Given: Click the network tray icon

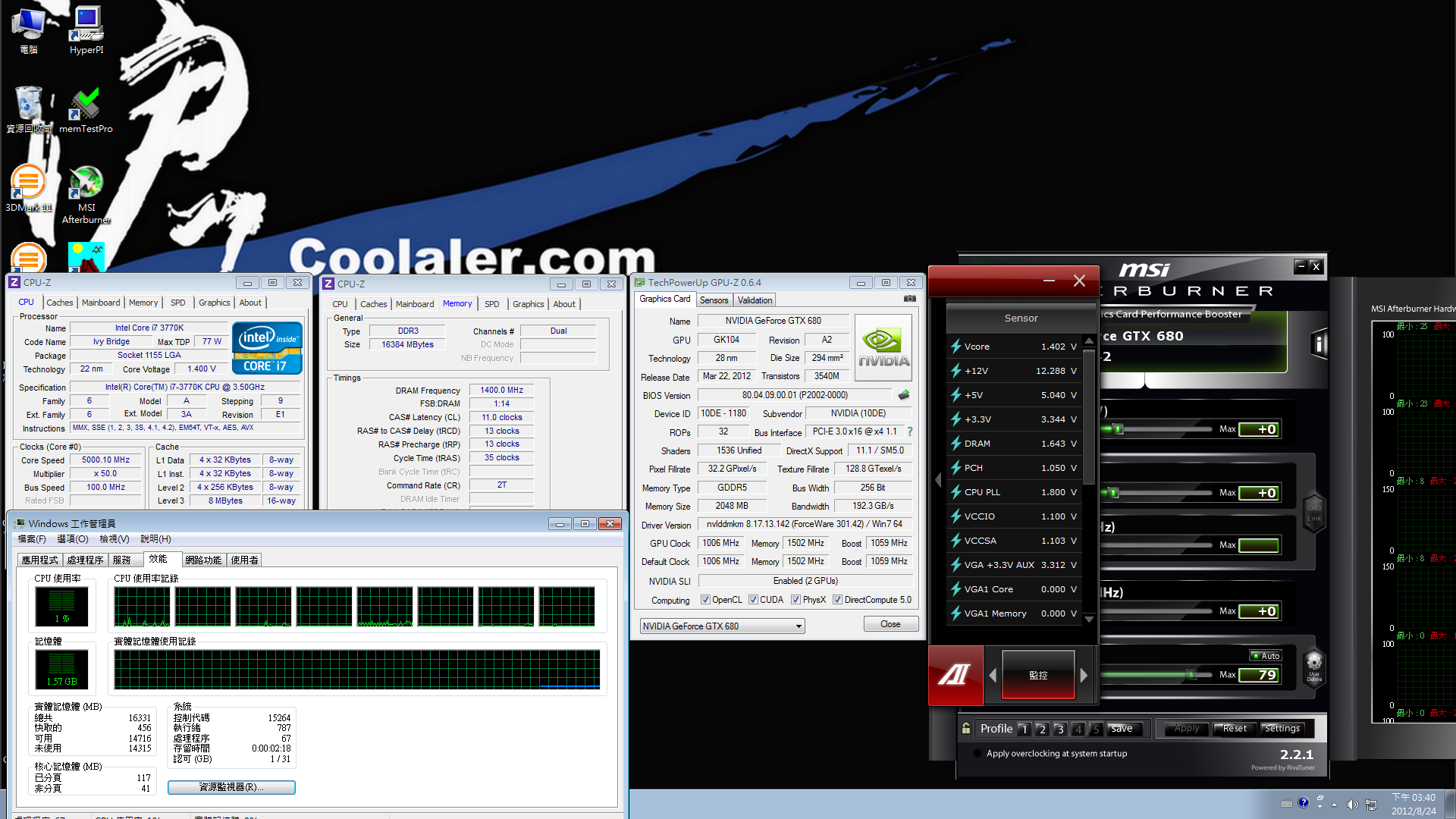Looking at the screenshot, I should pos(1371,805).
